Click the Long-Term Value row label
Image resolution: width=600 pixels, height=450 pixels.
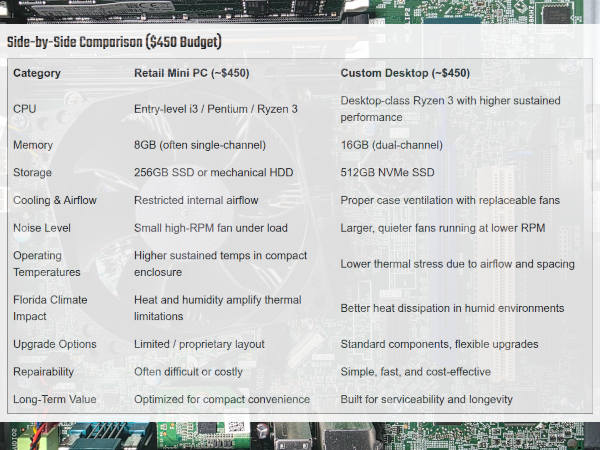pyautogui.click(x=53, y=399)
